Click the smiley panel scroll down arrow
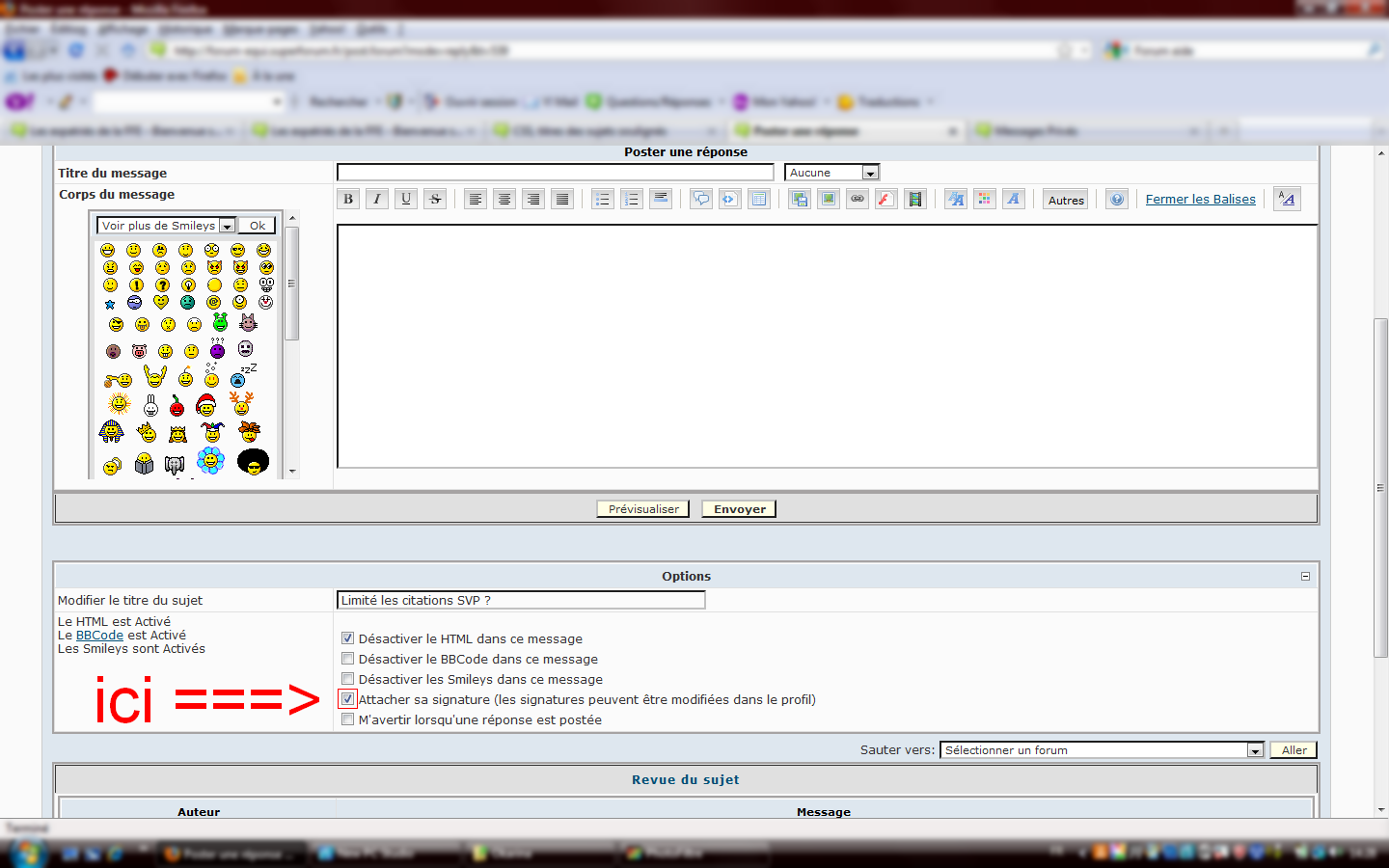The width and height of the screenshot is (1389, 868). (x=291, y=472)
